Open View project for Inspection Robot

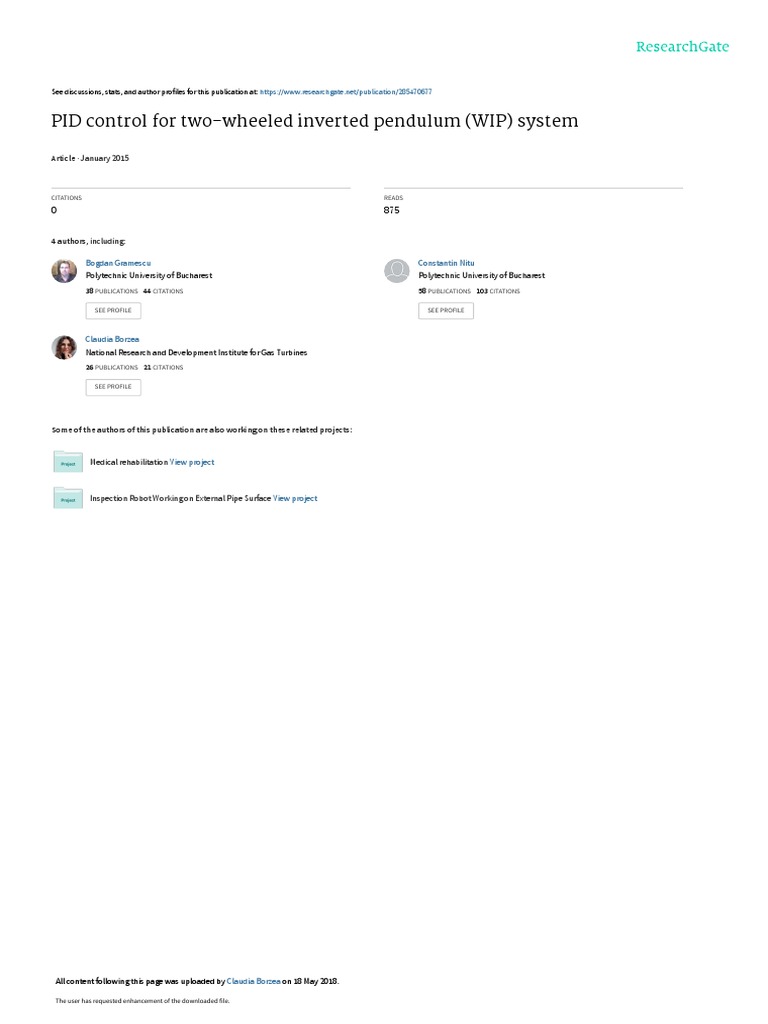coord(295,498)
